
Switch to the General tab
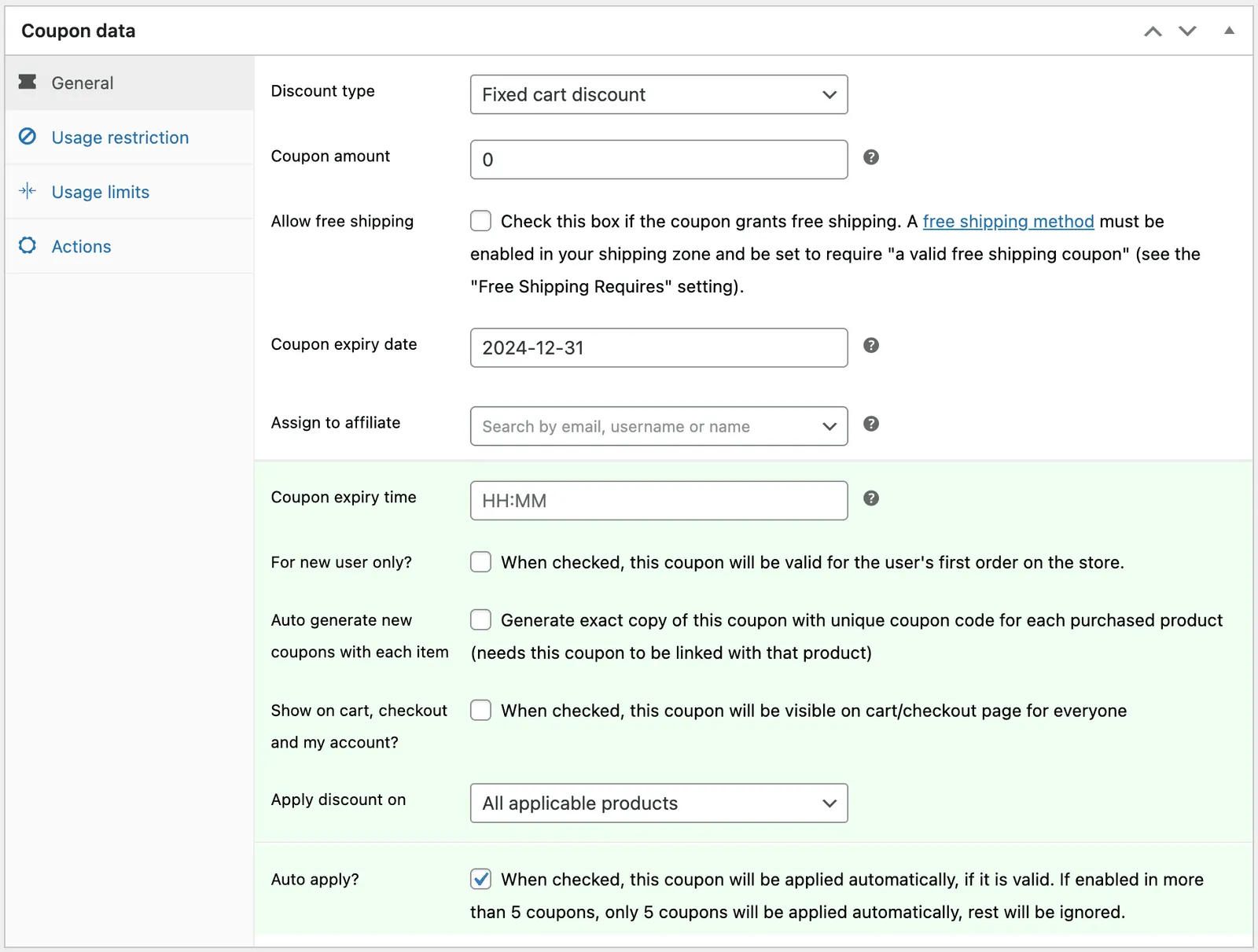[130, 83]
